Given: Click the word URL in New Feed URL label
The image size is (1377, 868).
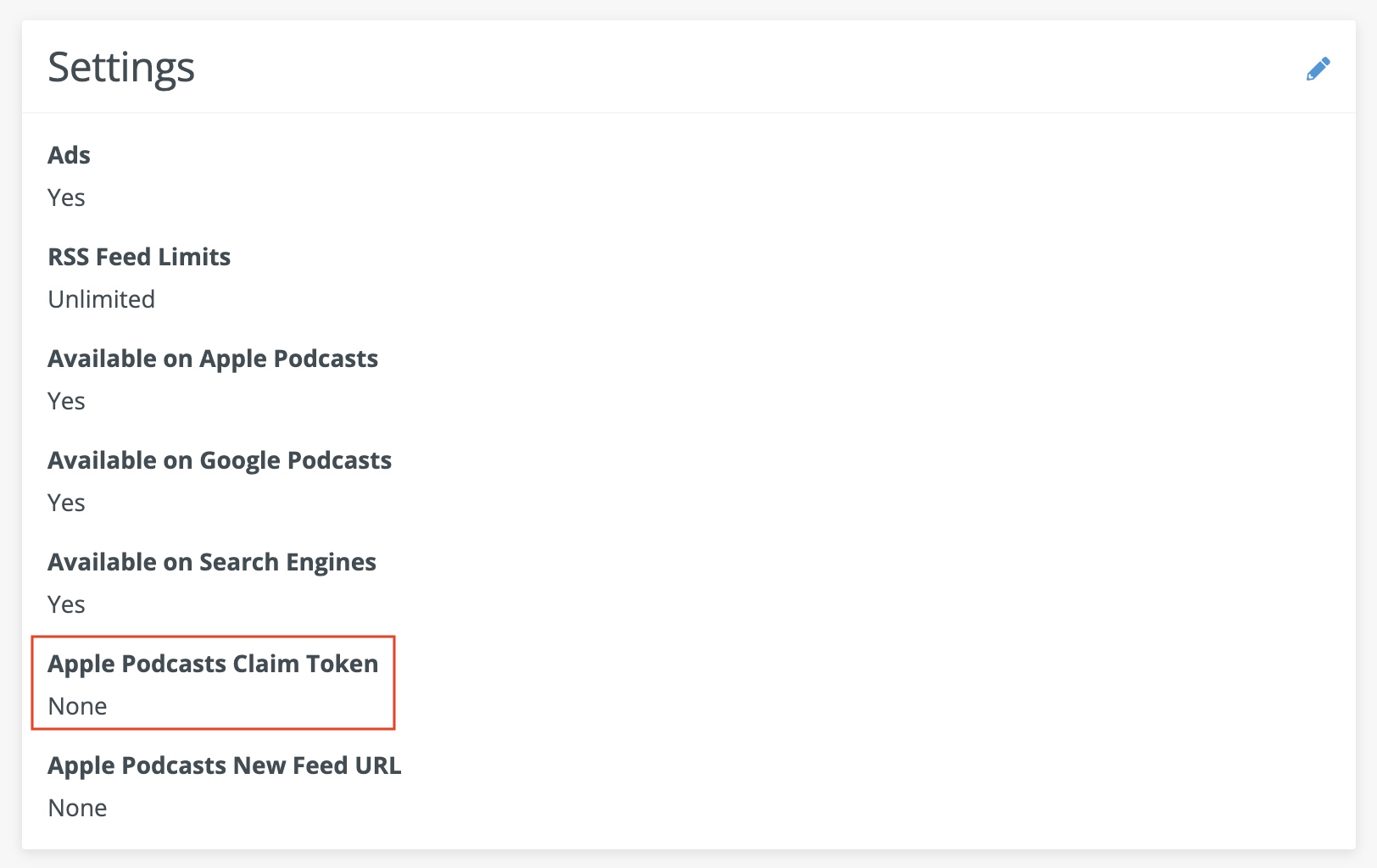Looking at the screenshot, I should pyautogui.click(x=378, y=765).
